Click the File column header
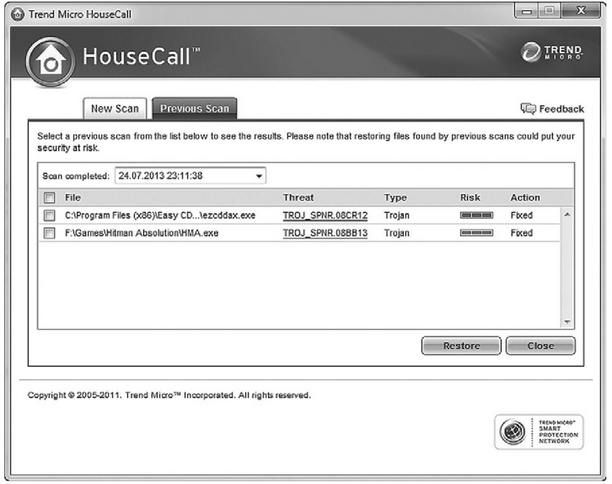Screen dimensions: 612x484 [x=73, y=198]
